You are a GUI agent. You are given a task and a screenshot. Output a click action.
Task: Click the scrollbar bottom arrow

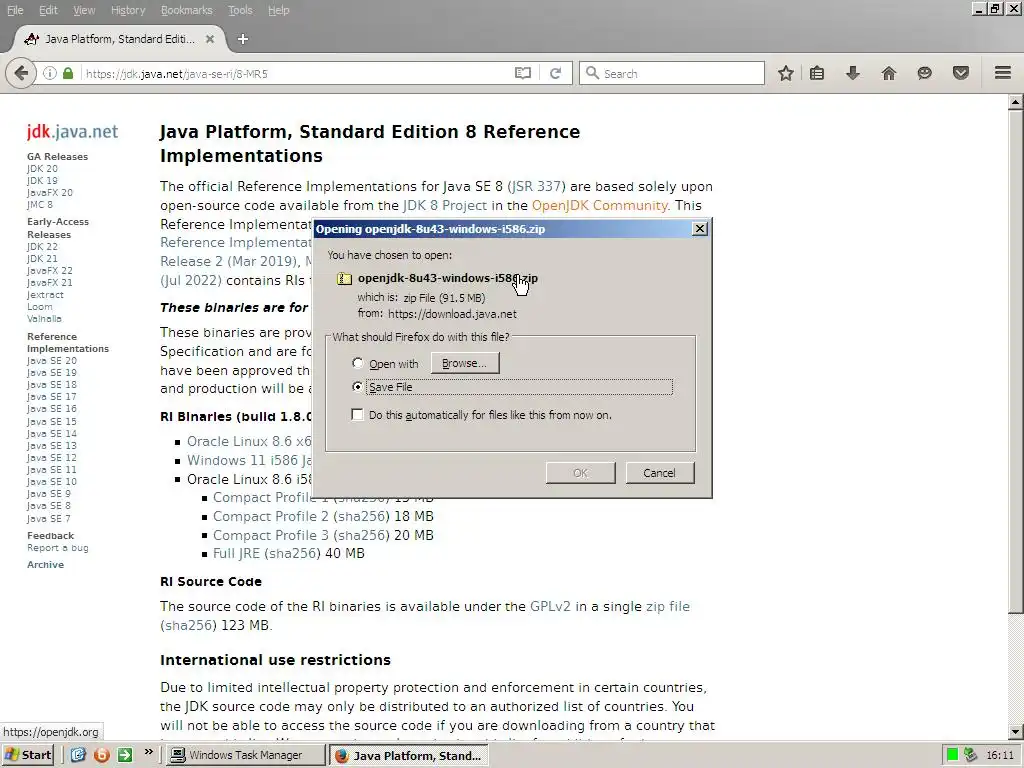coord(1016,732)
